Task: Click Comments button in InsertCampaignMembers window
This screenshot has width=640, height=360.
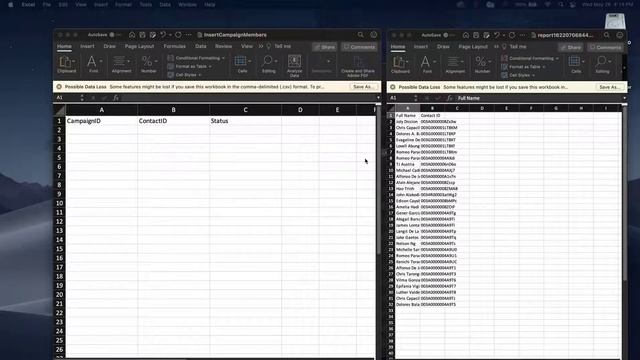Action: tap(359, 47)
